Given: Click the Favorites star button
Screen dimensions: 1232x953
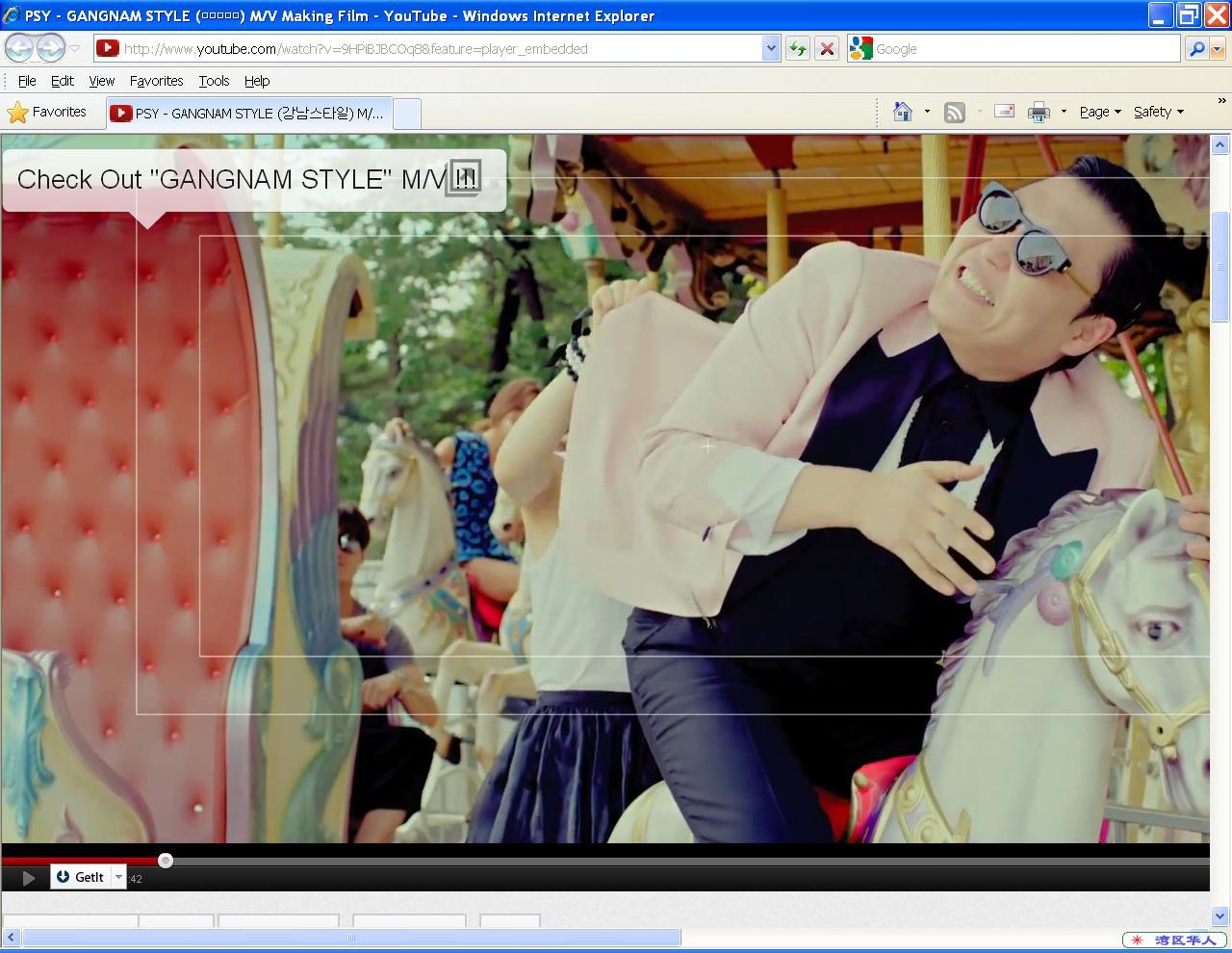Looking at the screenshot, I should (x=46, y=113).
